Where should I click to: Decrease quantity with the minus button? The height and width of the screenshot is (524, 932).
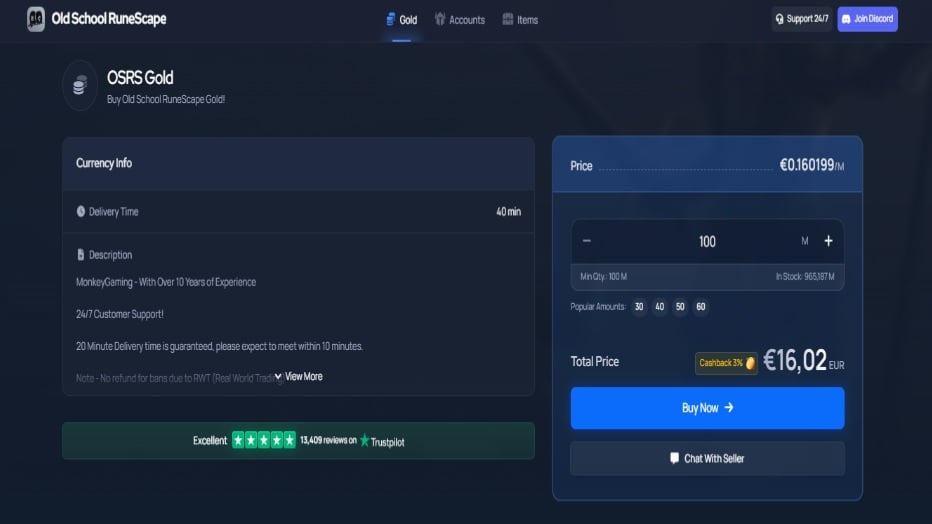587,241
